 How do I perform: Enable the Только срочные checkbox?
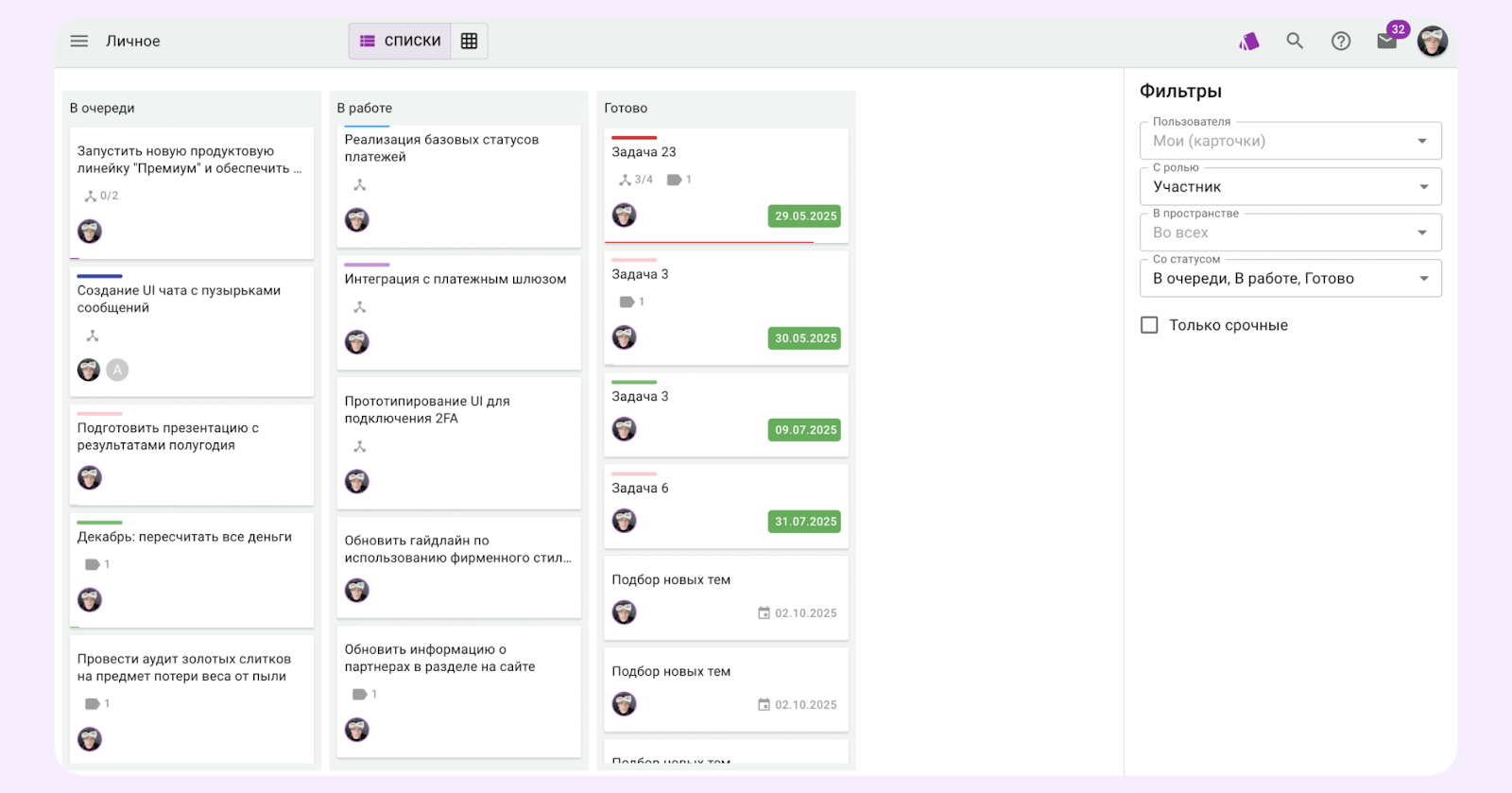(1149, 325)
